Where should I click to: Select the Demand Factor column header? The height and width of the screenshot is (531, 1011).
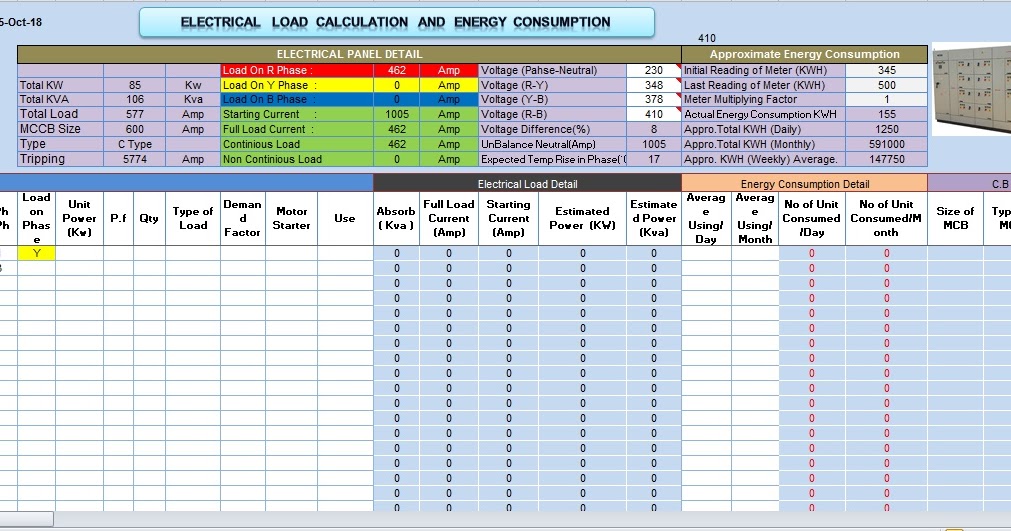point(242,218)
